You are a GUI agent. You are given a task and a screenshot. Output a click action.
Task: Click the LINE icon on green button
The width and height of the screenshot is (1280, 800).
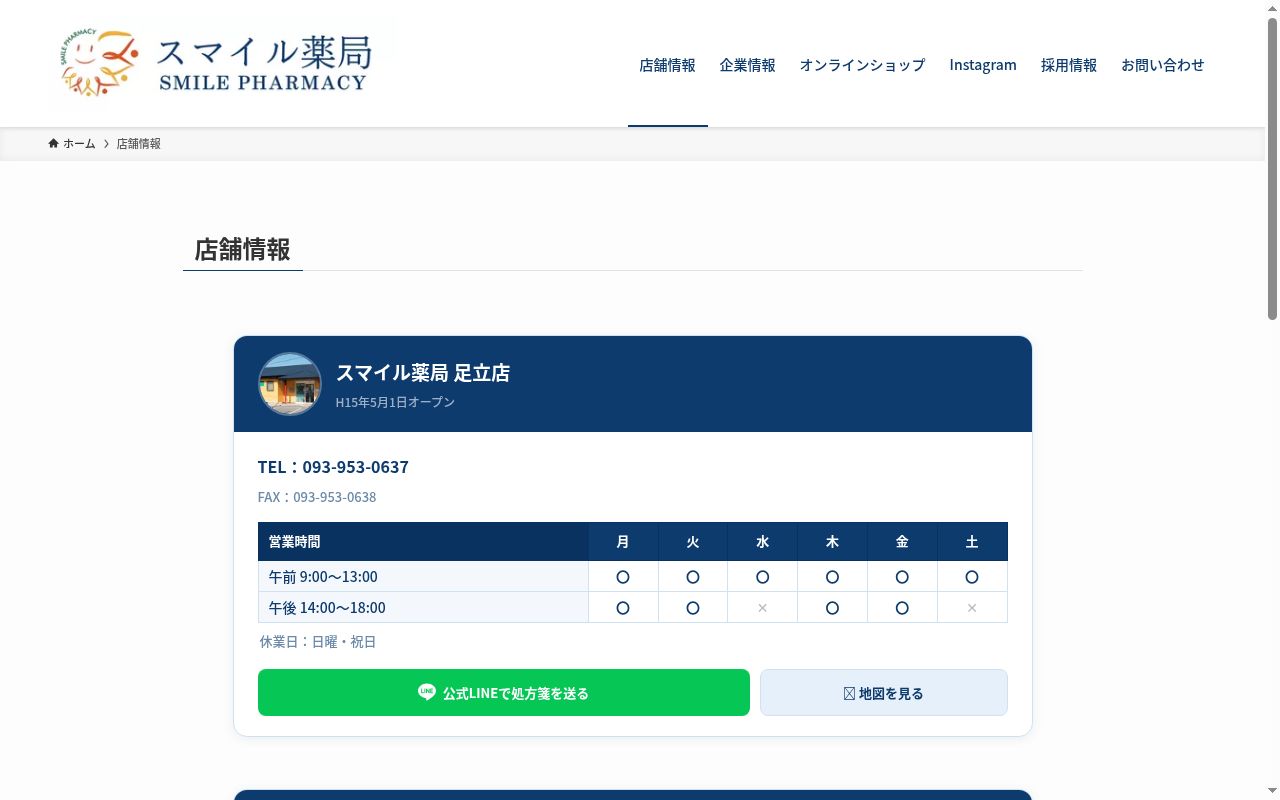[427, 692]
